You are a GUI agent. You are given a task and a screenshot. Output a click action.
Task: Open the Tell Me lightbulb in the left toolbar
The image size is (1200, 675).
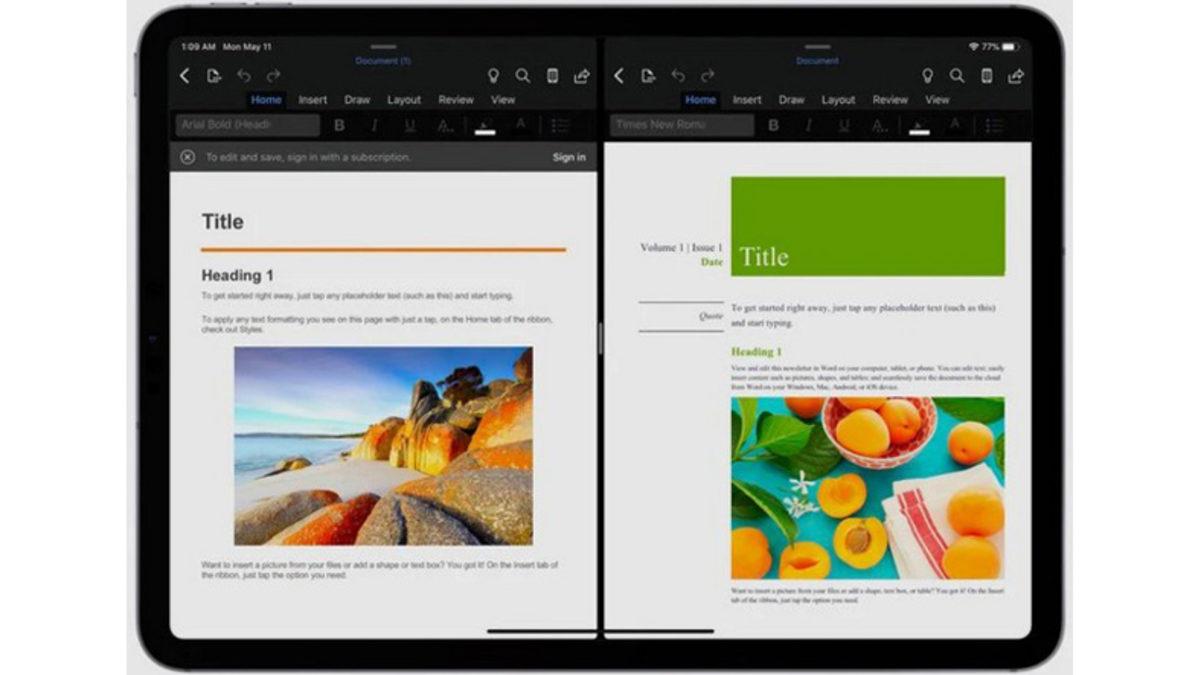click(x=491, y=75)
